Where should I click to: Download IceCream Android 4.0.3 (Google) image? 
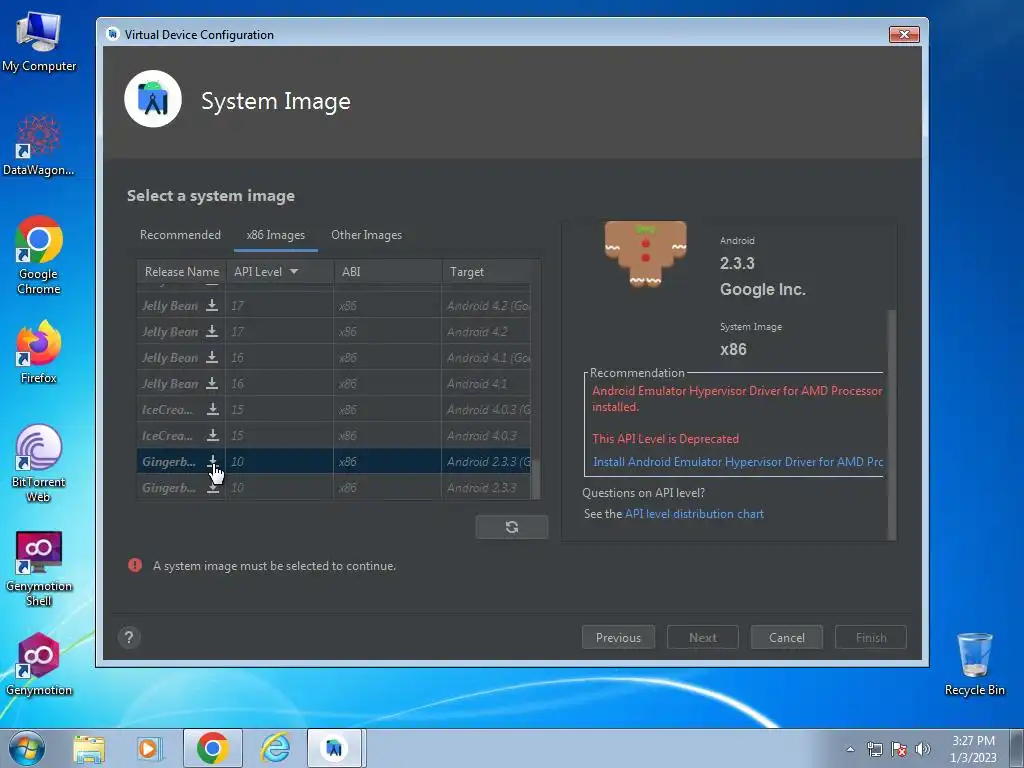tap(212, 409)
